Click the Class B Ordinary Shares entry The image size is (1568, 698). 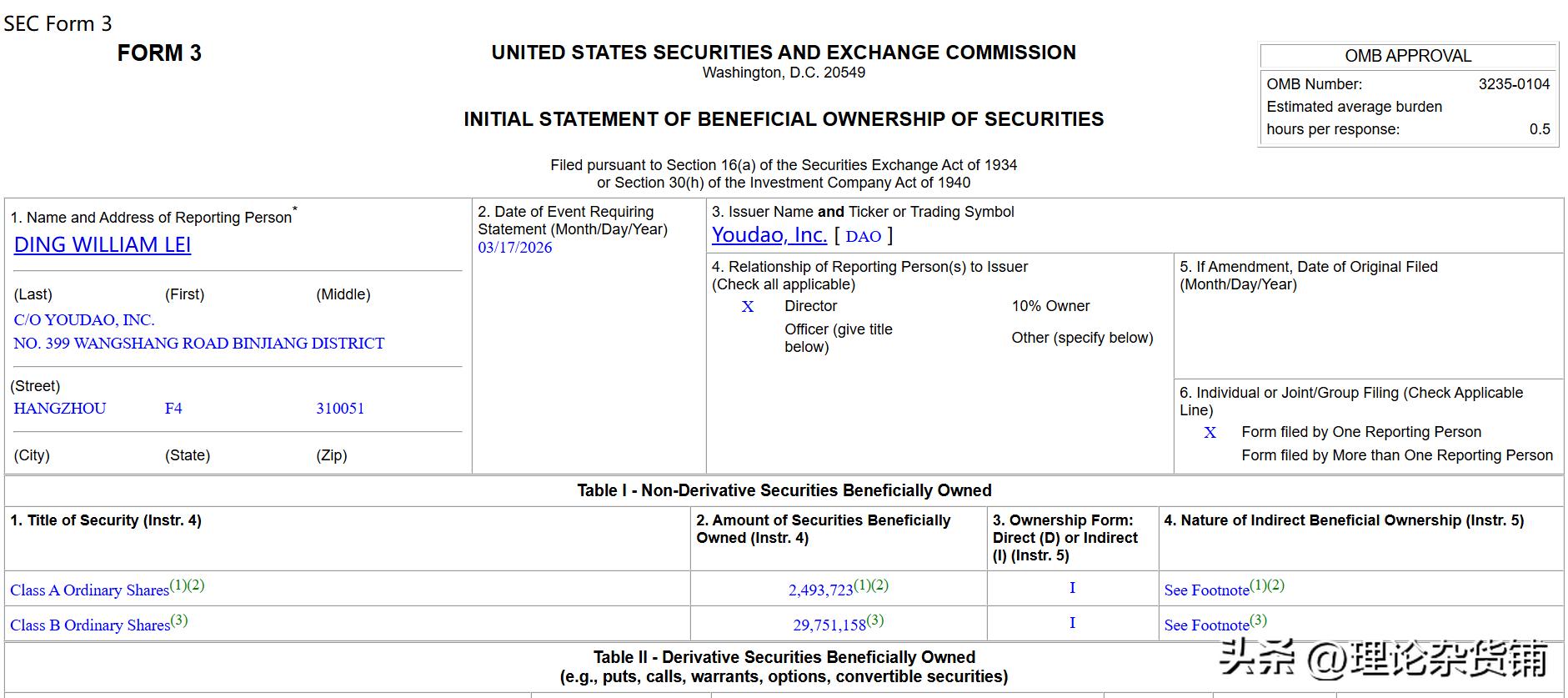90,625
